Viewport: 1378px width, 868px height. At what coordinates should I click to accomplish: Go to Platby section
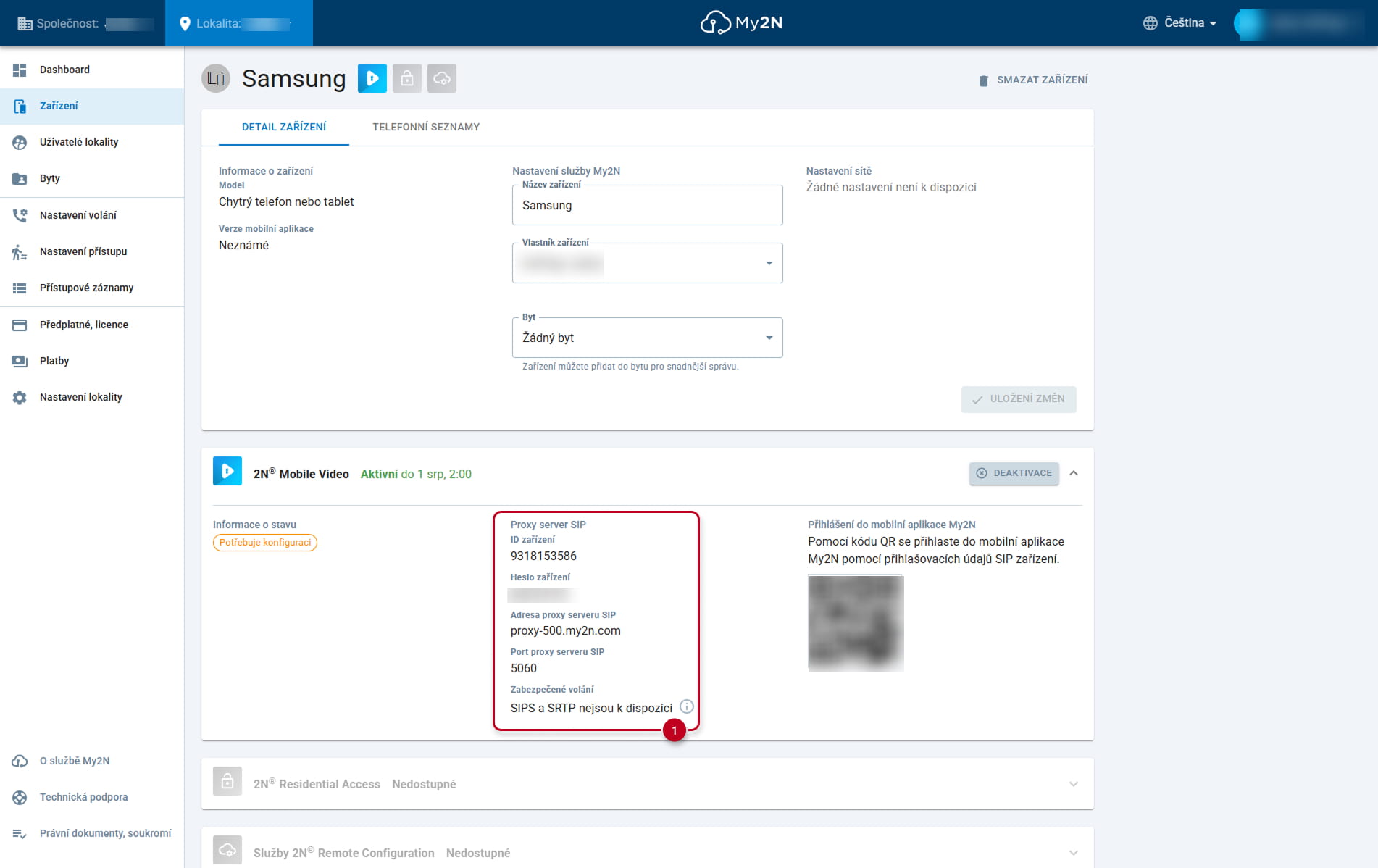pos(92,361)
